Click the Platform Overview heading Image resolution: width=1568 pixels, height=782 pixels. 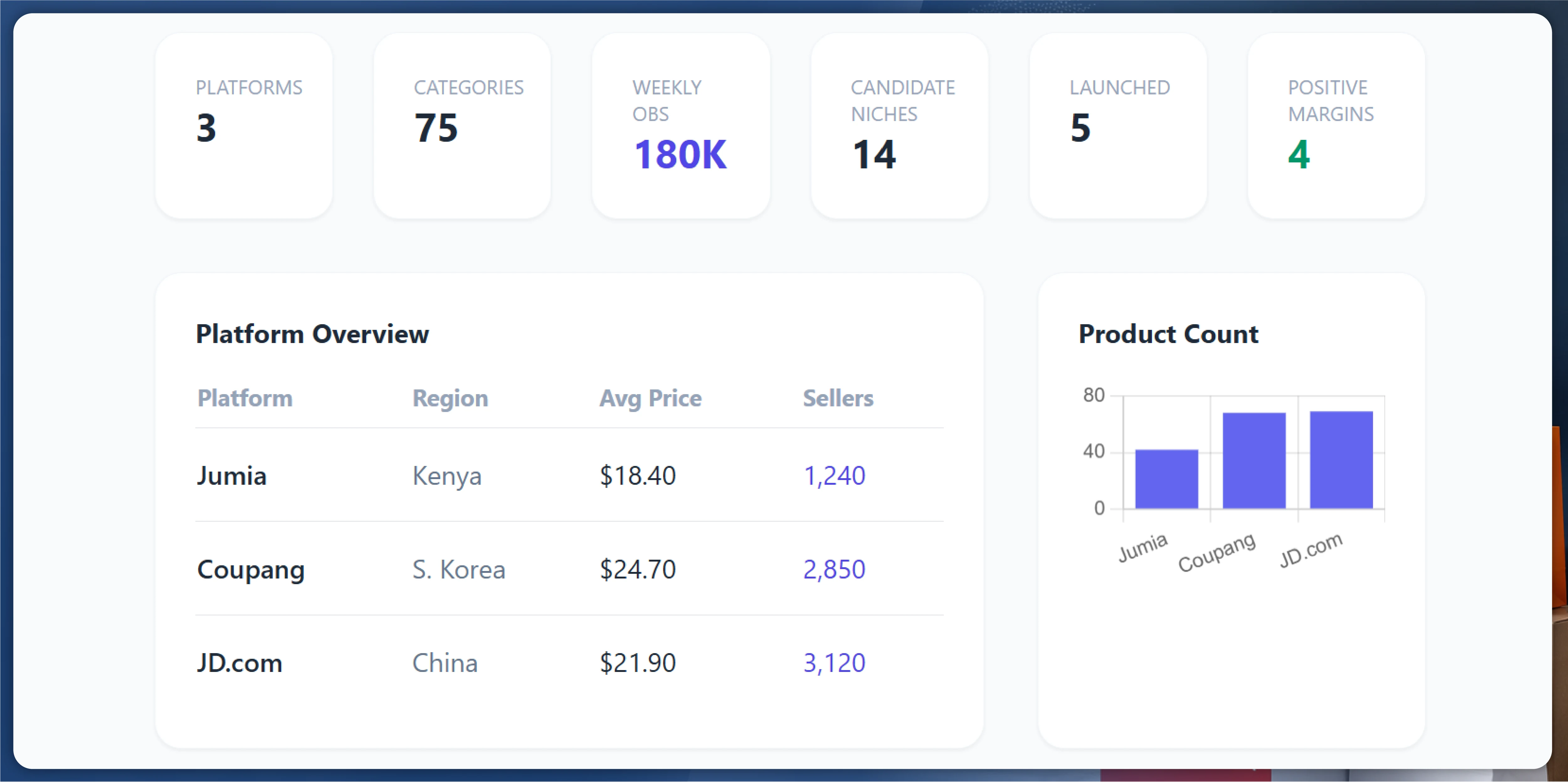[x=312, y=334]
